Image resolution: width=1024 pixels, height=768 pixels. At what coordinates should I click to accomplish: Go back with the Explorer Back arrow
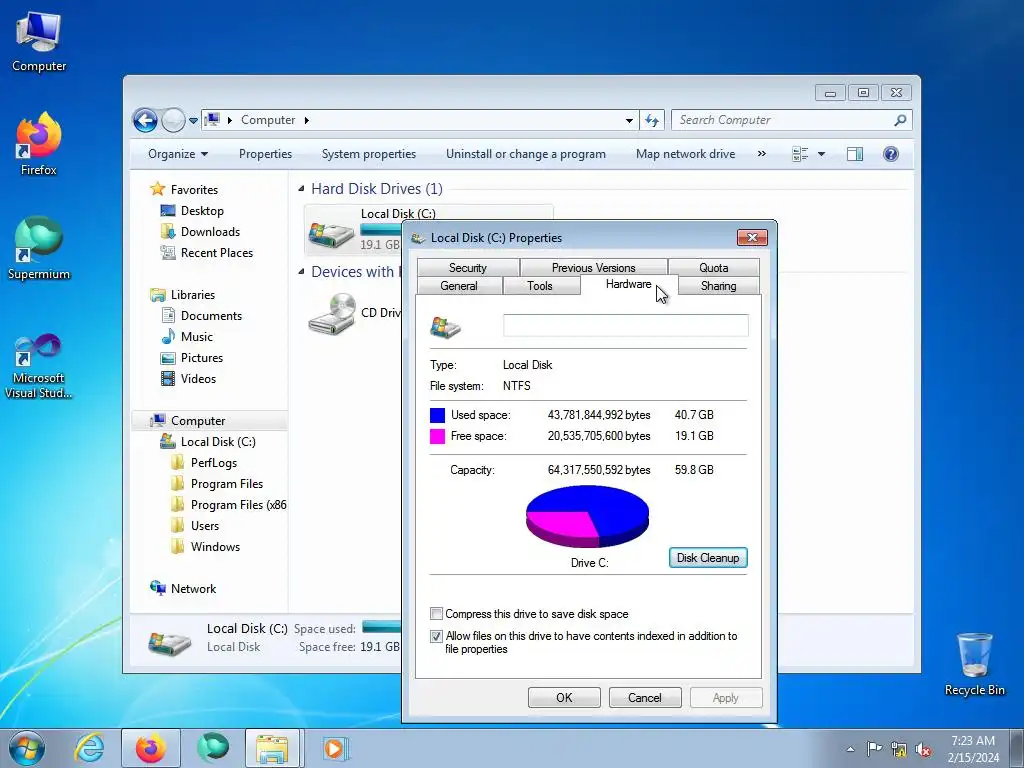(145, 120)
